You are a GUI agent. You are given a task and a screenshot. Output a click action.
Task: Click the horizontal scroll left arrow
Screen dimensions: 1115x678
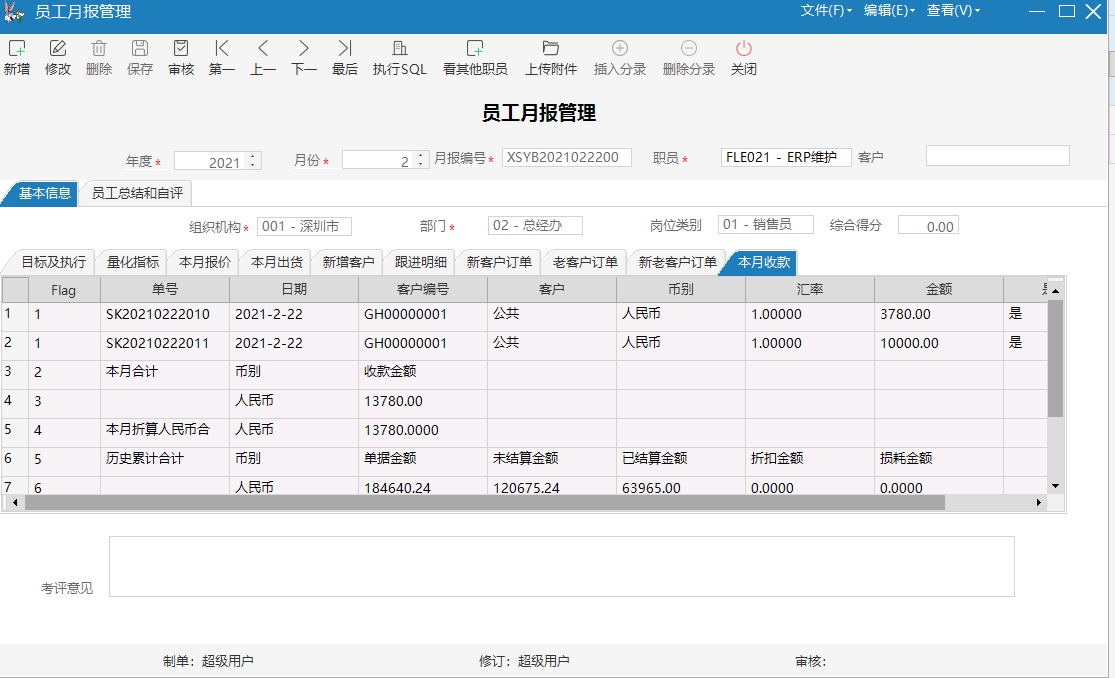pos(15,502)
